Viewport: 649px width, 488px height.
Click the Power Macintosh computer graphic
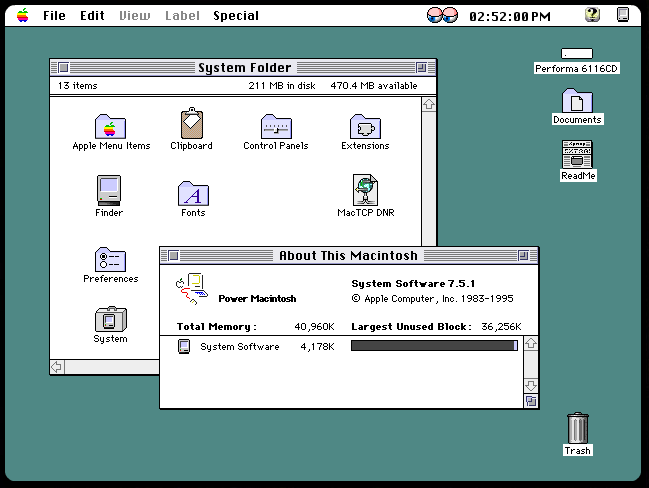pos(191,289)
